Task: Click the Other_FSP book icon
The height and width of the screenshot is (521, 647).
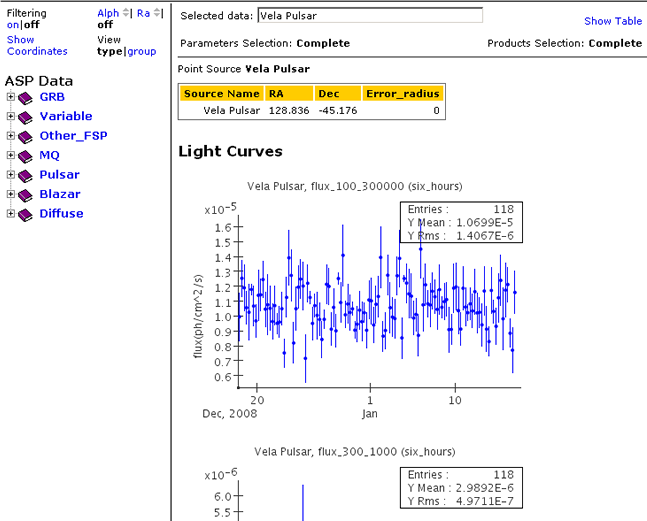Action: point(25,137)
